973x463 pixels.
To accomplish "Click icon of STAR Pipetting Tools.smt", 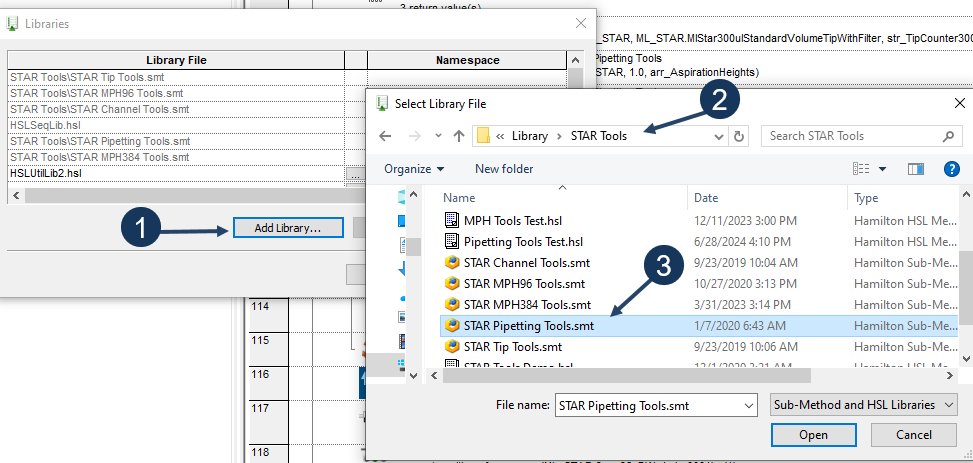I will (452, 325).
